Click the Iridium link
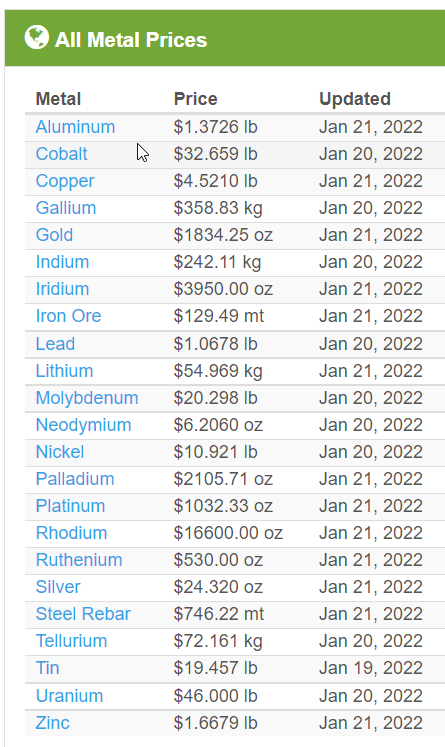This screenshot has width=445, height=747. click(x=62, y=289)
